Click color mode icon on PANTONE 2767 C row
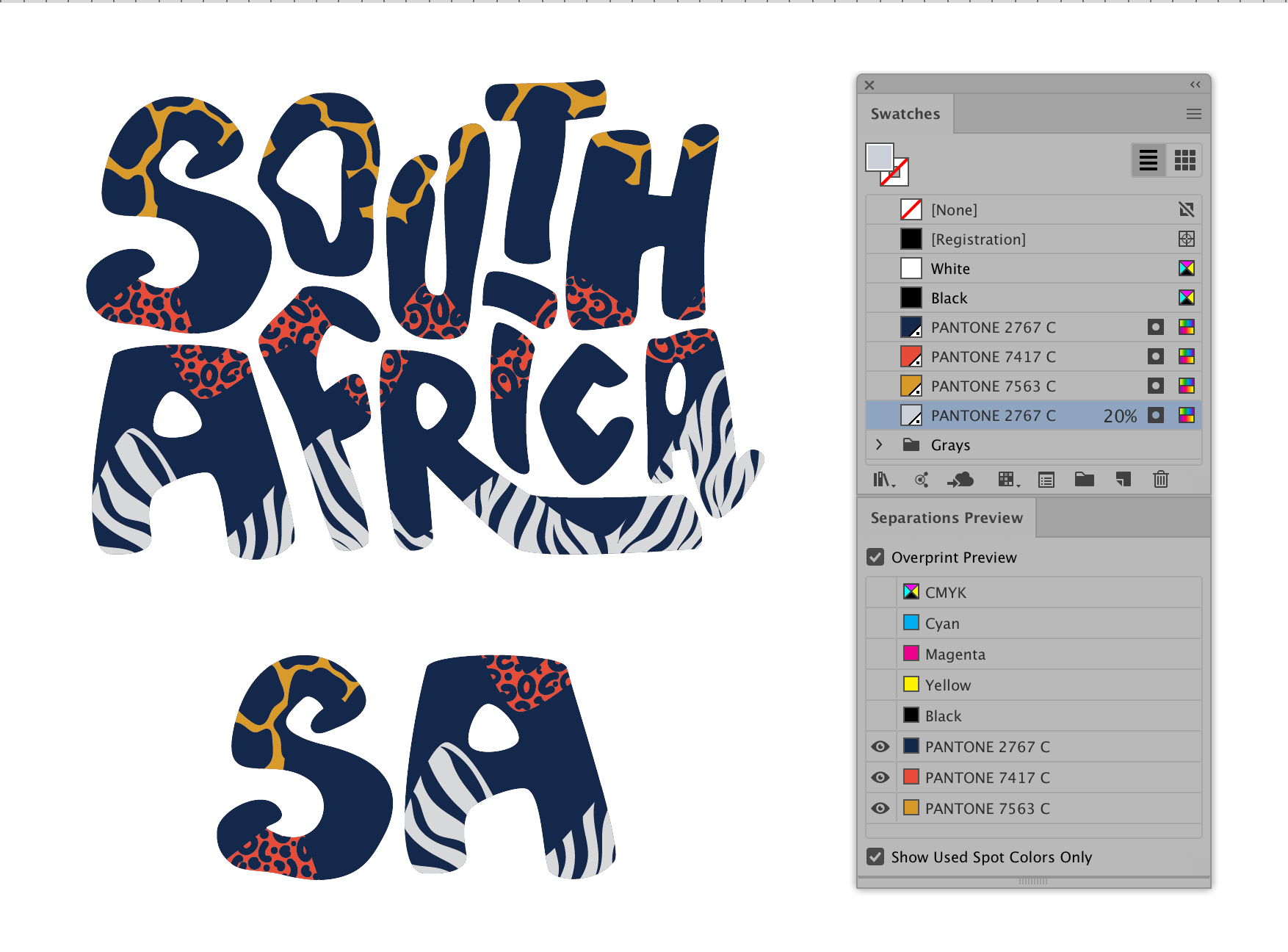This screenshot has width=1288, height=952. point(1187,327)
